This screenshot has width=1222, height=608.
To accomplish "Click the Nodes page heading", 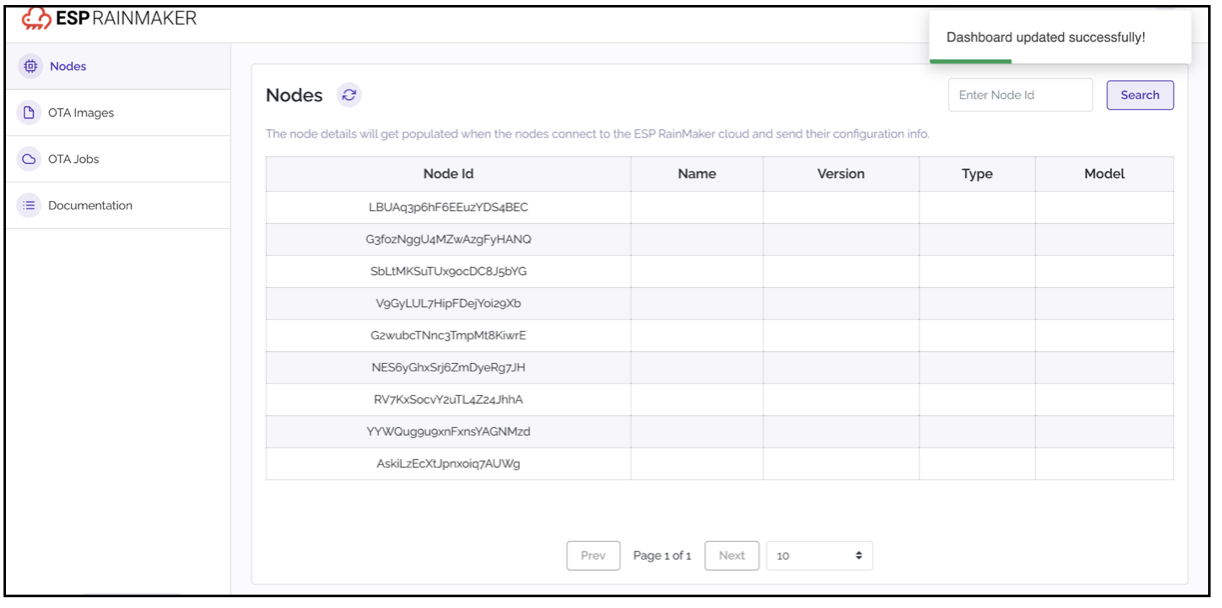I will (x=294, y=95).
